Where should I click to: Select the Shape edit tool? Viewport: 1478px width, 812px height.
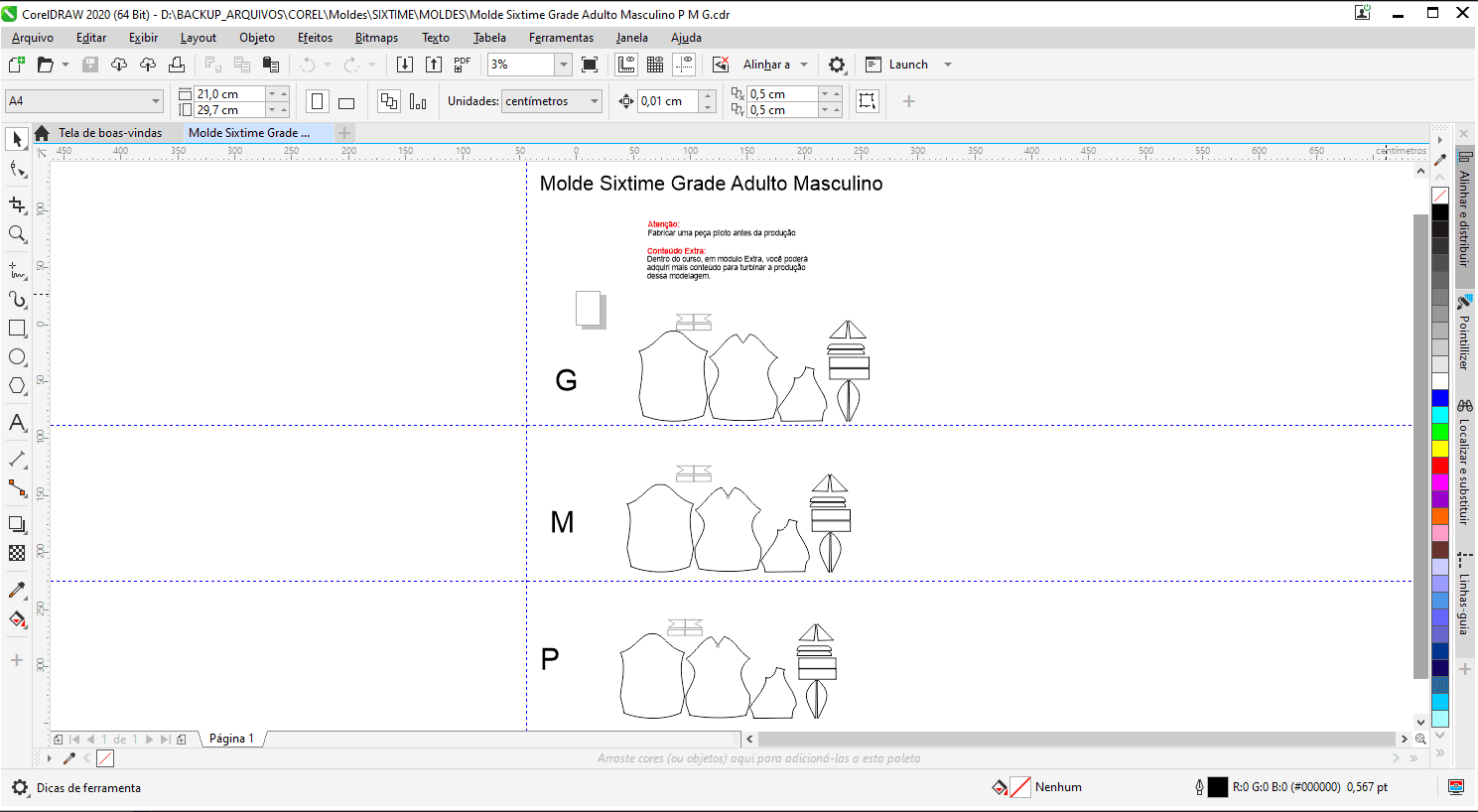17,170
